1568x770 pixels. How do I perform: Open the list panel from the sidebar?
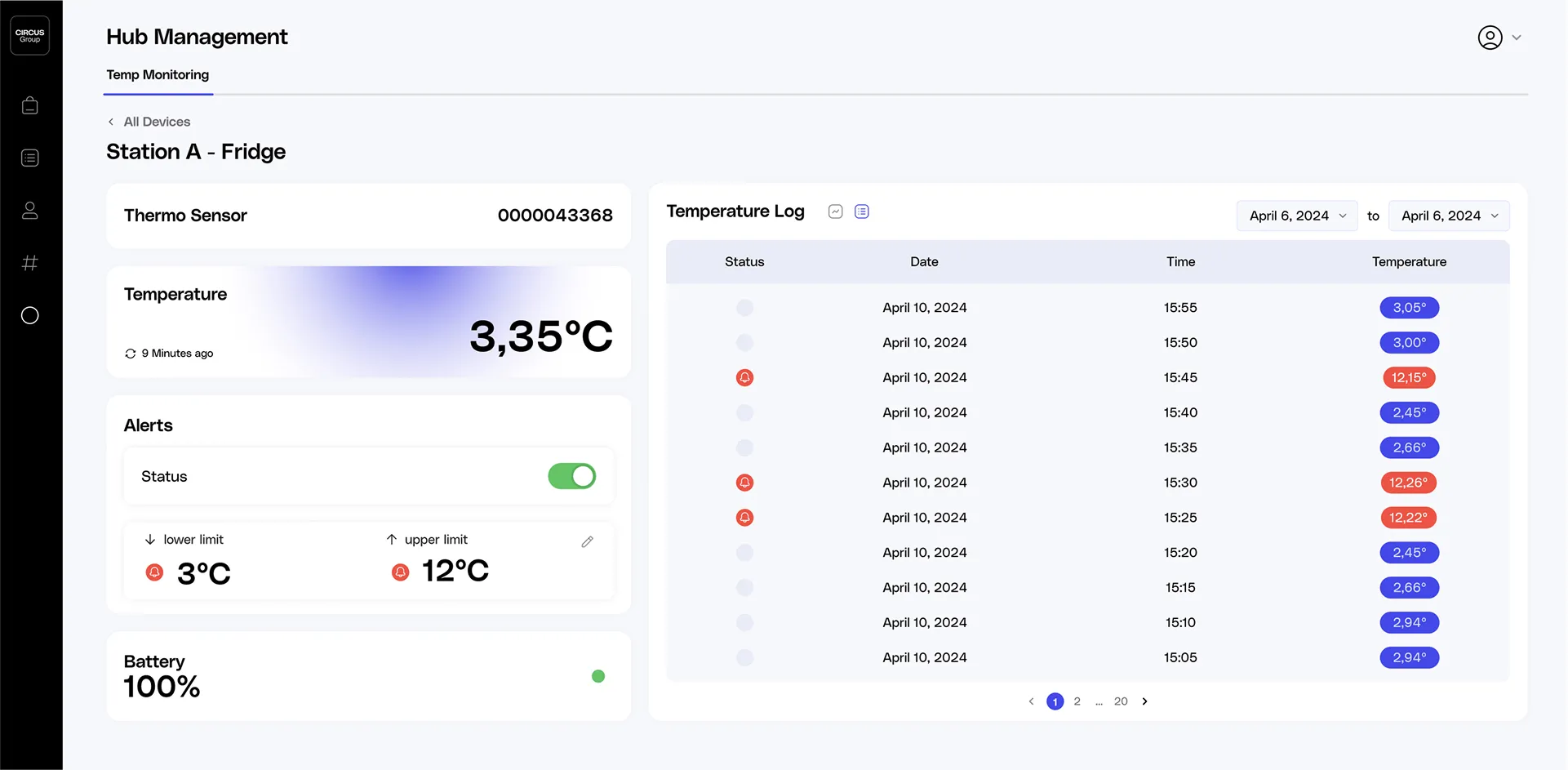(x=30, y=158)
